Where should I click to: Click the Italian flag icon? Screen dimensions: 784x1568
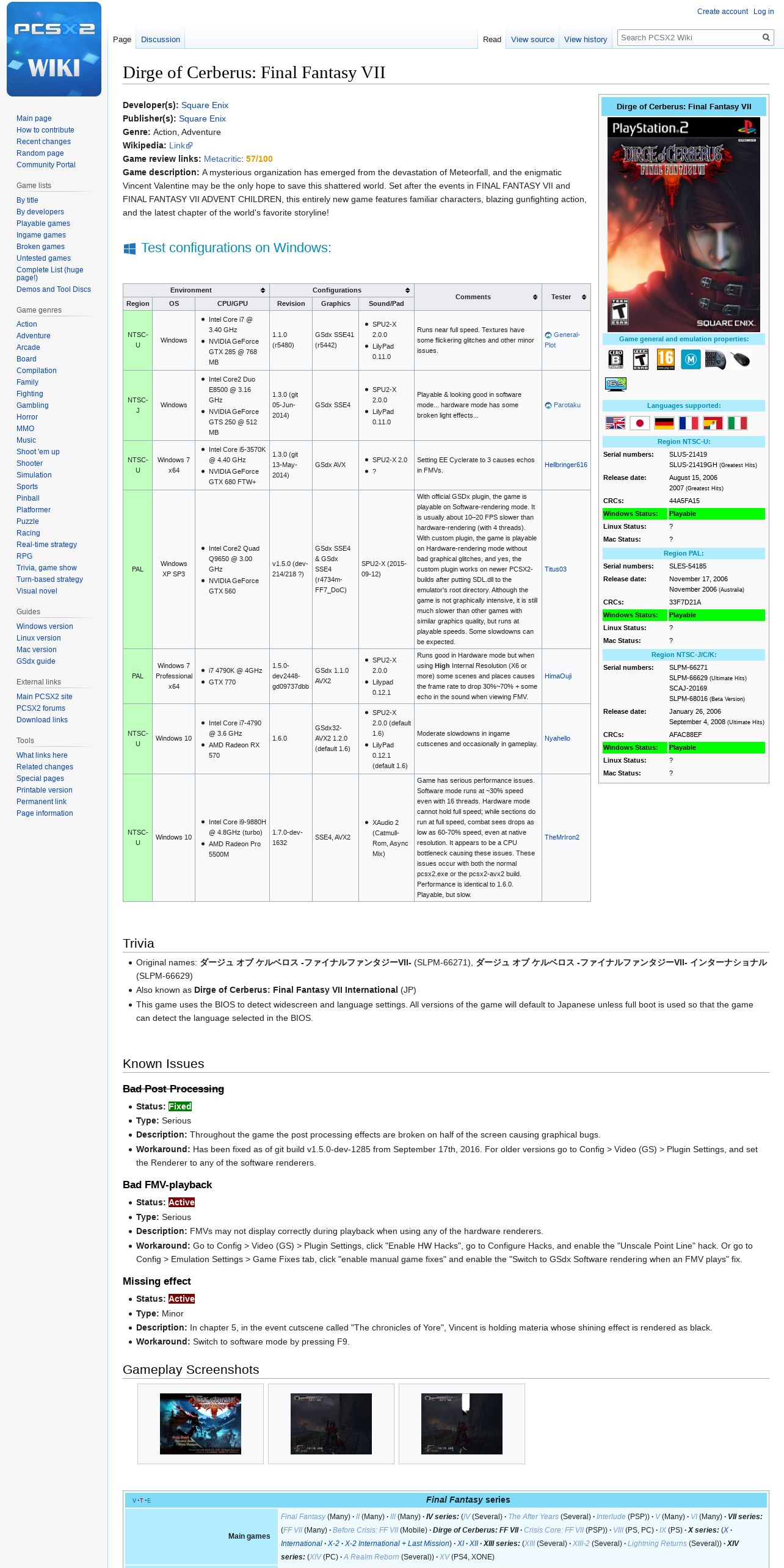(x=738, y=423)
